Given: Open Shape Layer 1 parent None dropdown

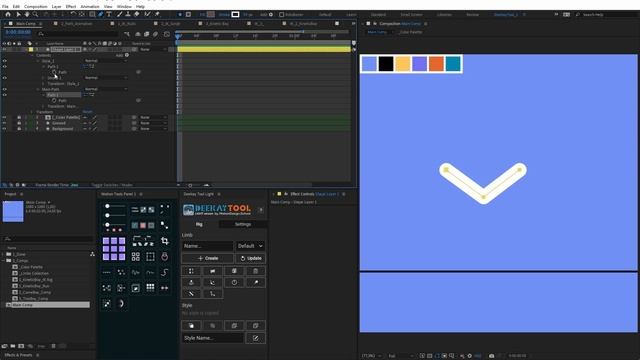Looking at the screenshot, I should (x=153, y=49).
